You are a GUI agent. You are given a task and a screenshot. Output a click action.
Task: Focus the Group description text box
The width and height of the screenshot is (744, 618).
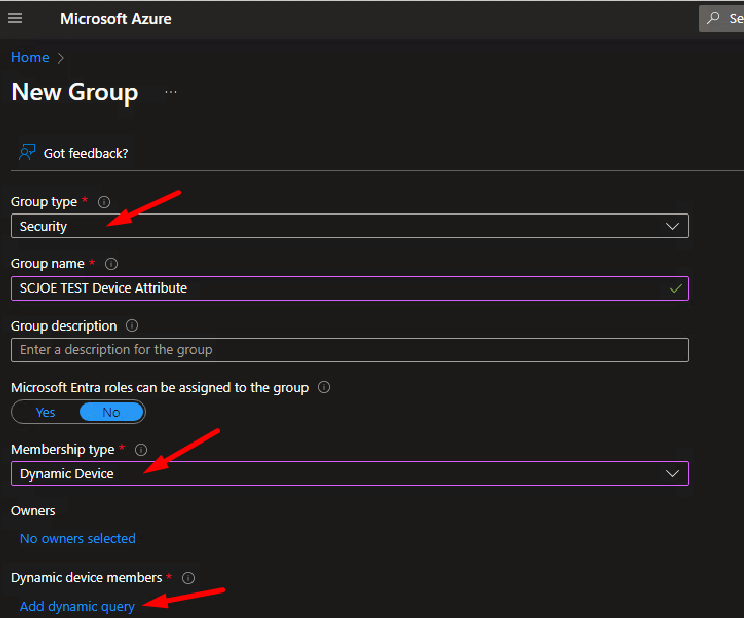tap(349, 350)
